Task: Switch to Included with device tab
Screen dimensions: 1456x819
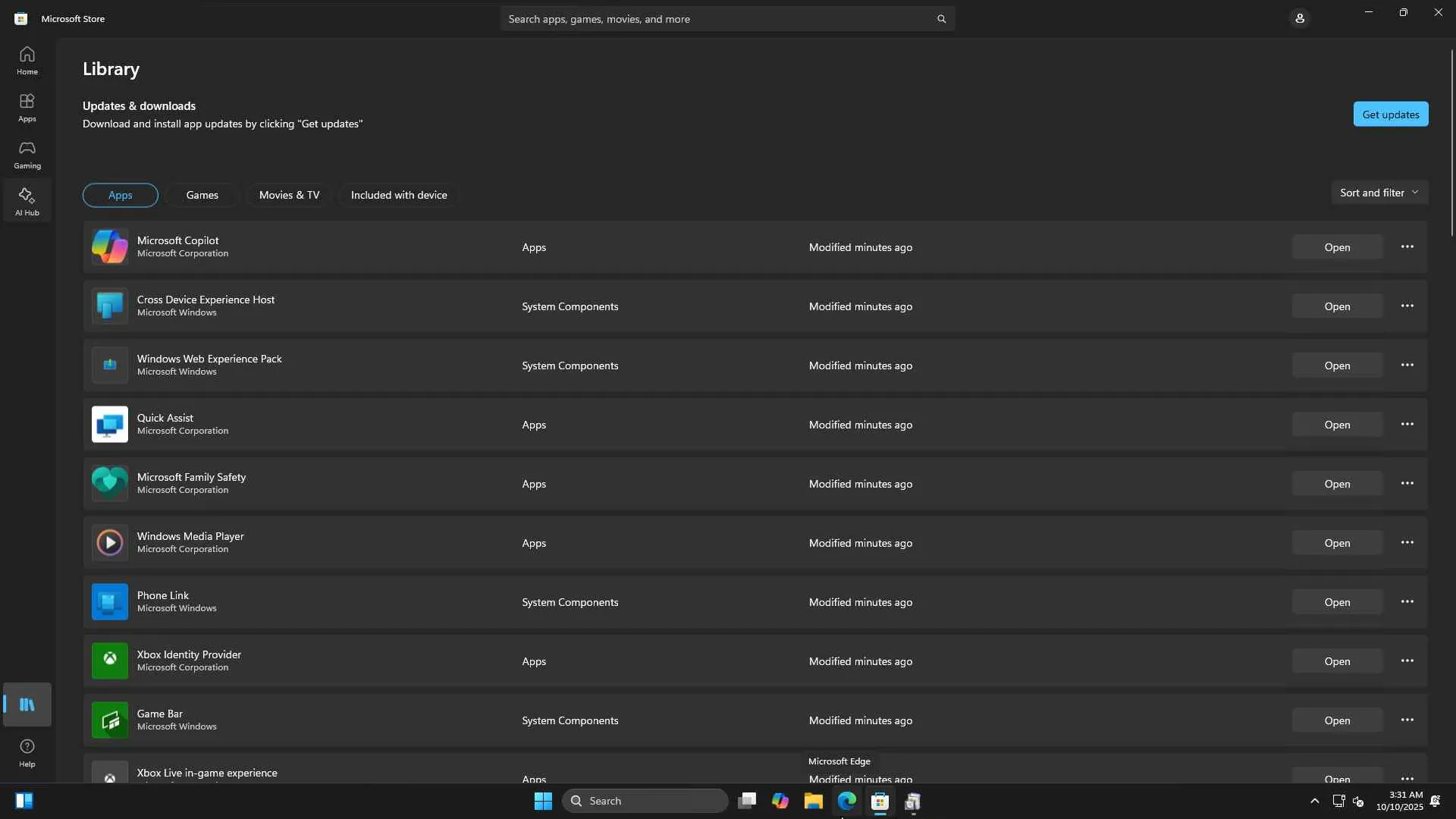Action: [x=399, y=195]
